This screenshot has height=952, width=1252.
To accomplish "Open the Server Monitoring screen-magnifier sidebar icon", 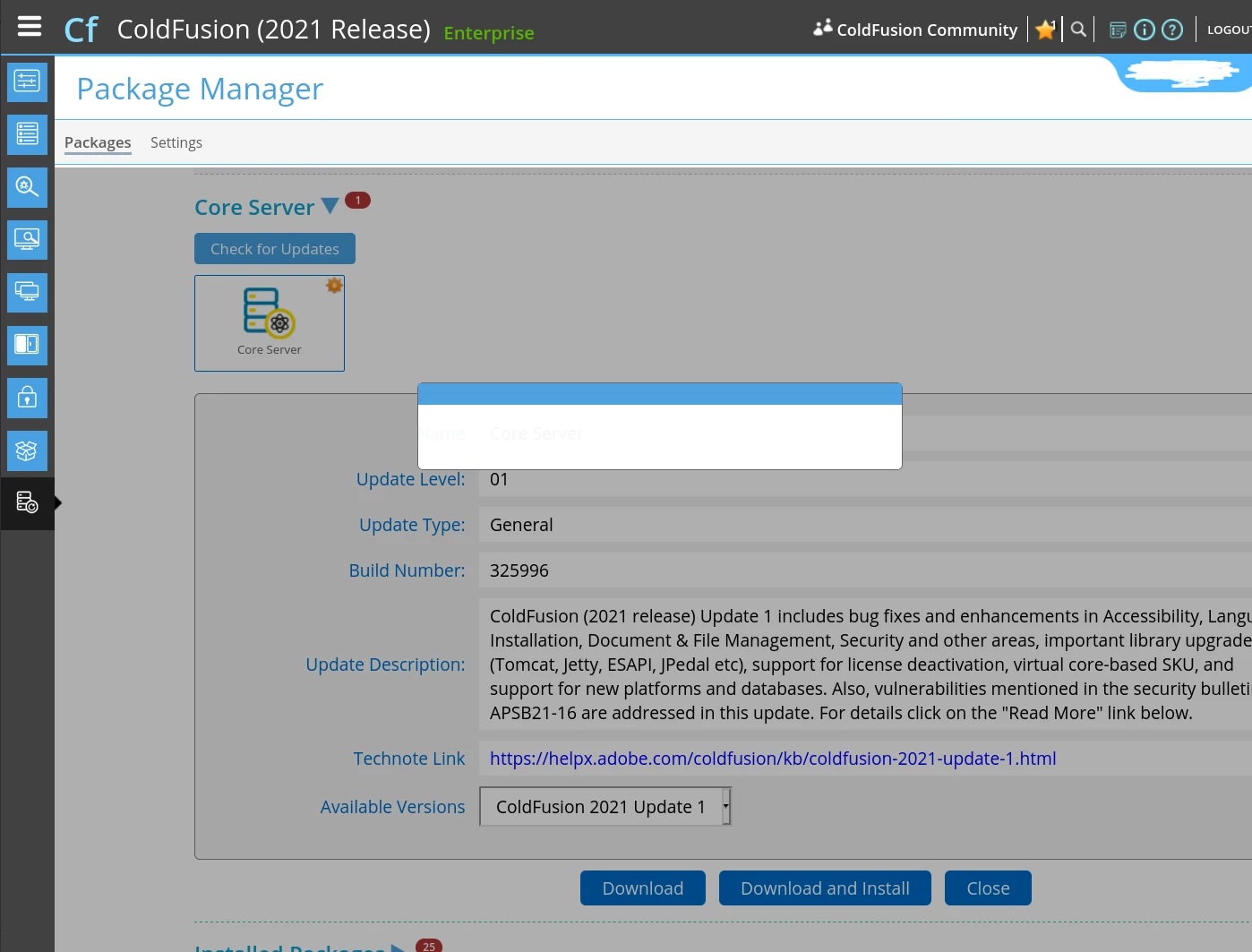I will click(x=27, y=240).
